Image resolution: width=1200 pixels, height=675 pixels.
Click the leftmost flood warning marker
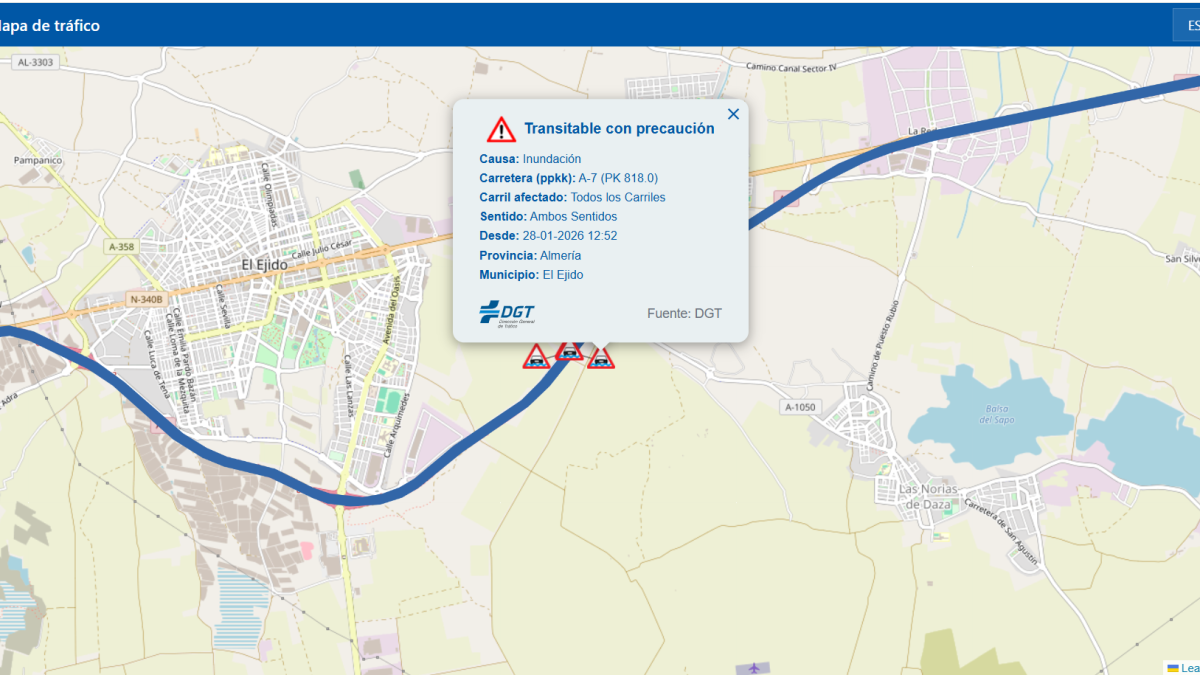tap(536, 356)
